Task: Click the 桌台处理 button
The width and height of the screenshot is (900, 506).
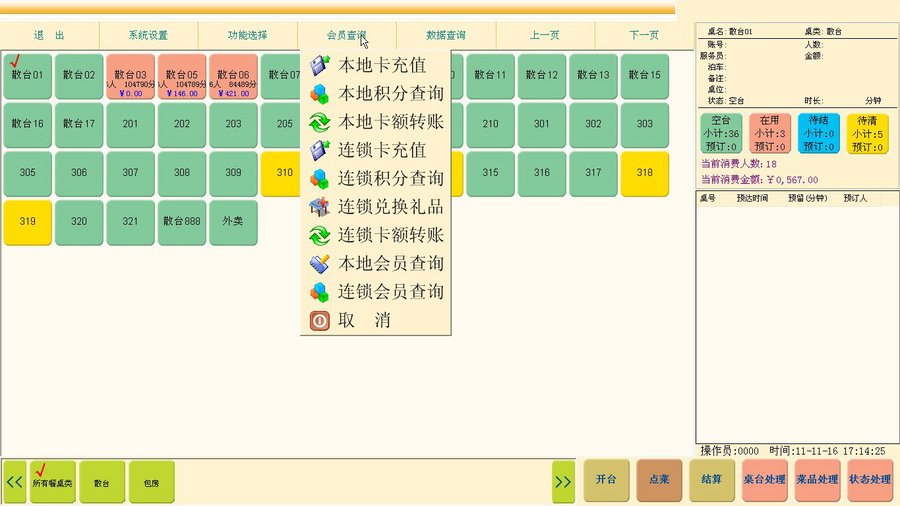Action: [x=765, y=480]
